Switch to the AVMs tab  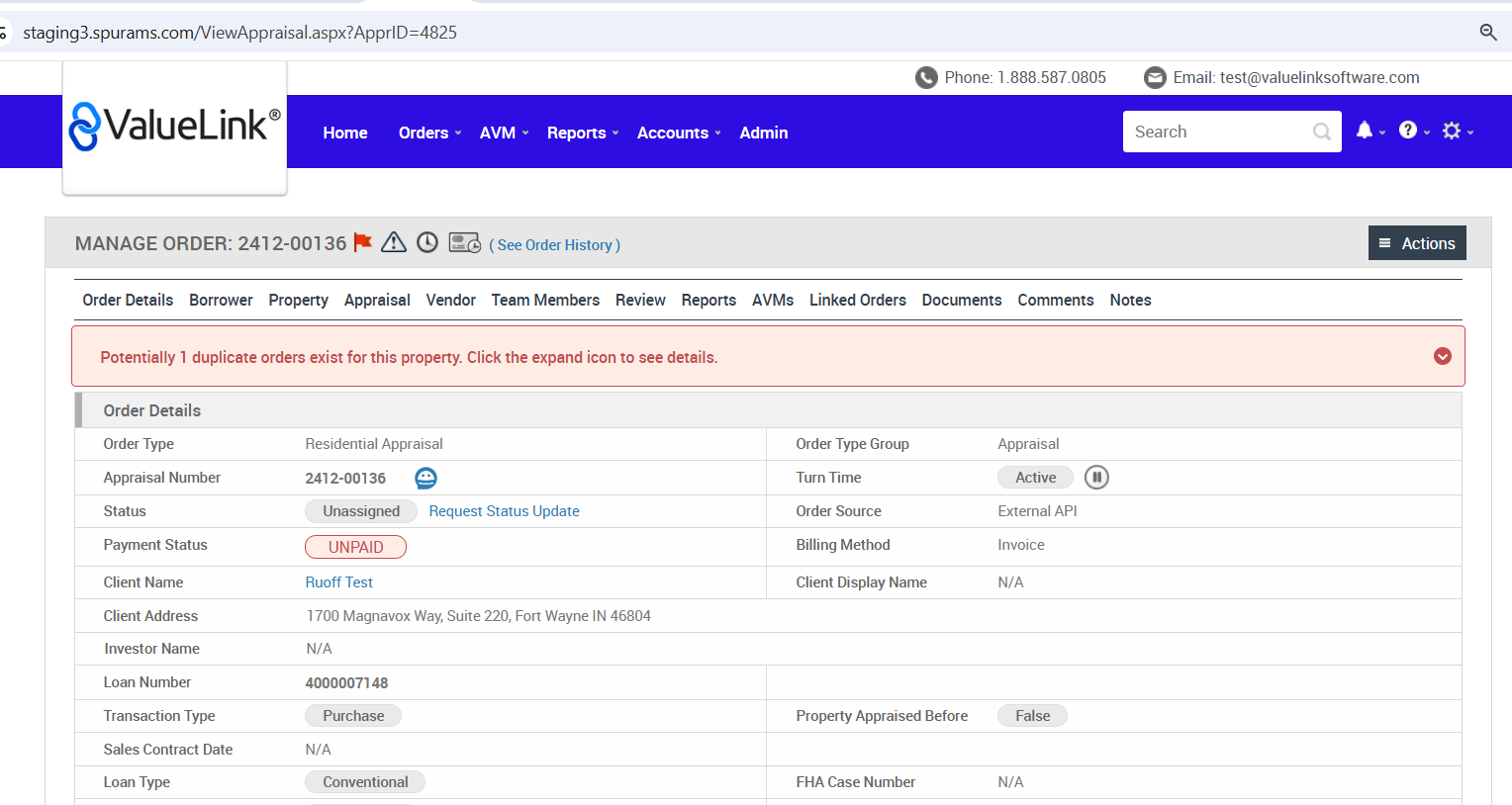tap(773, 300)
